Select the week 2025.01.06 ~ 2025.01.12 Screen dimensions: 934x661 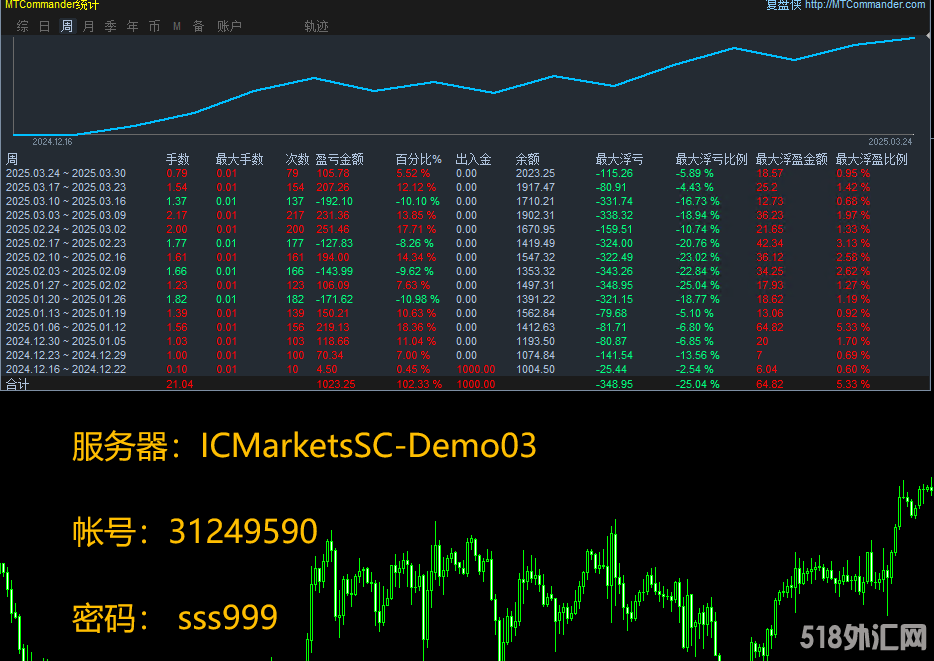click(x=465, y=327)
